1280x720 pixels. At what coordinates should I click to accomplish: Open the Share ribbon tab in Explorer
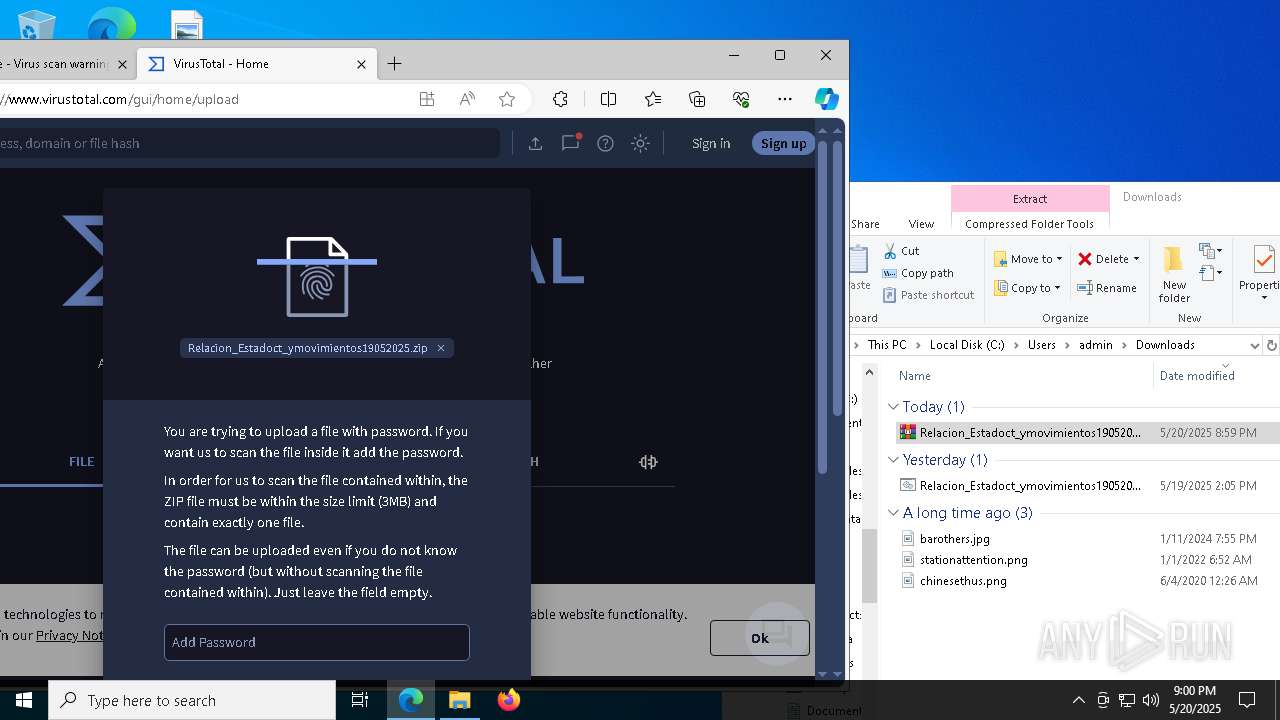click(865, 224)
